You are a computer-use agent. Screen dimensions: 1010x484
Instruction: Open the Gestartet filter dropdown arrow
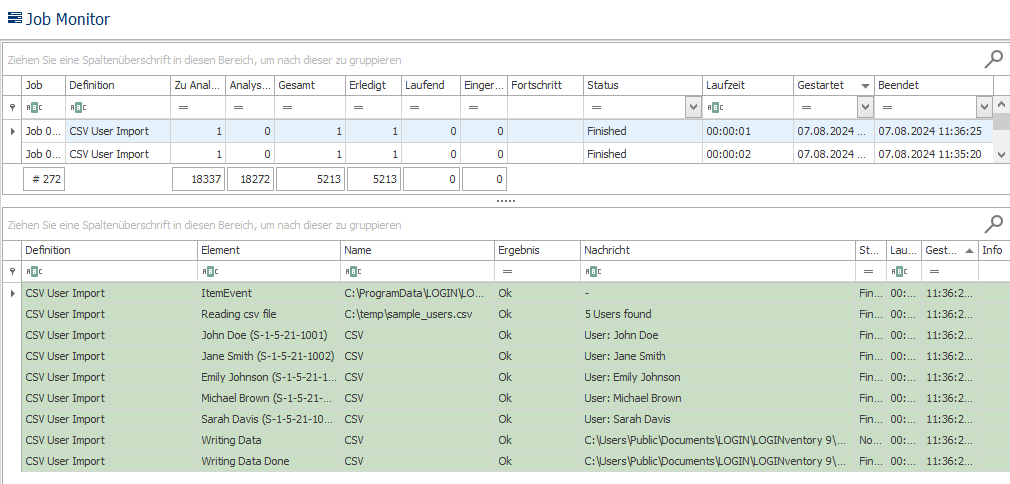tap(865, 108)
